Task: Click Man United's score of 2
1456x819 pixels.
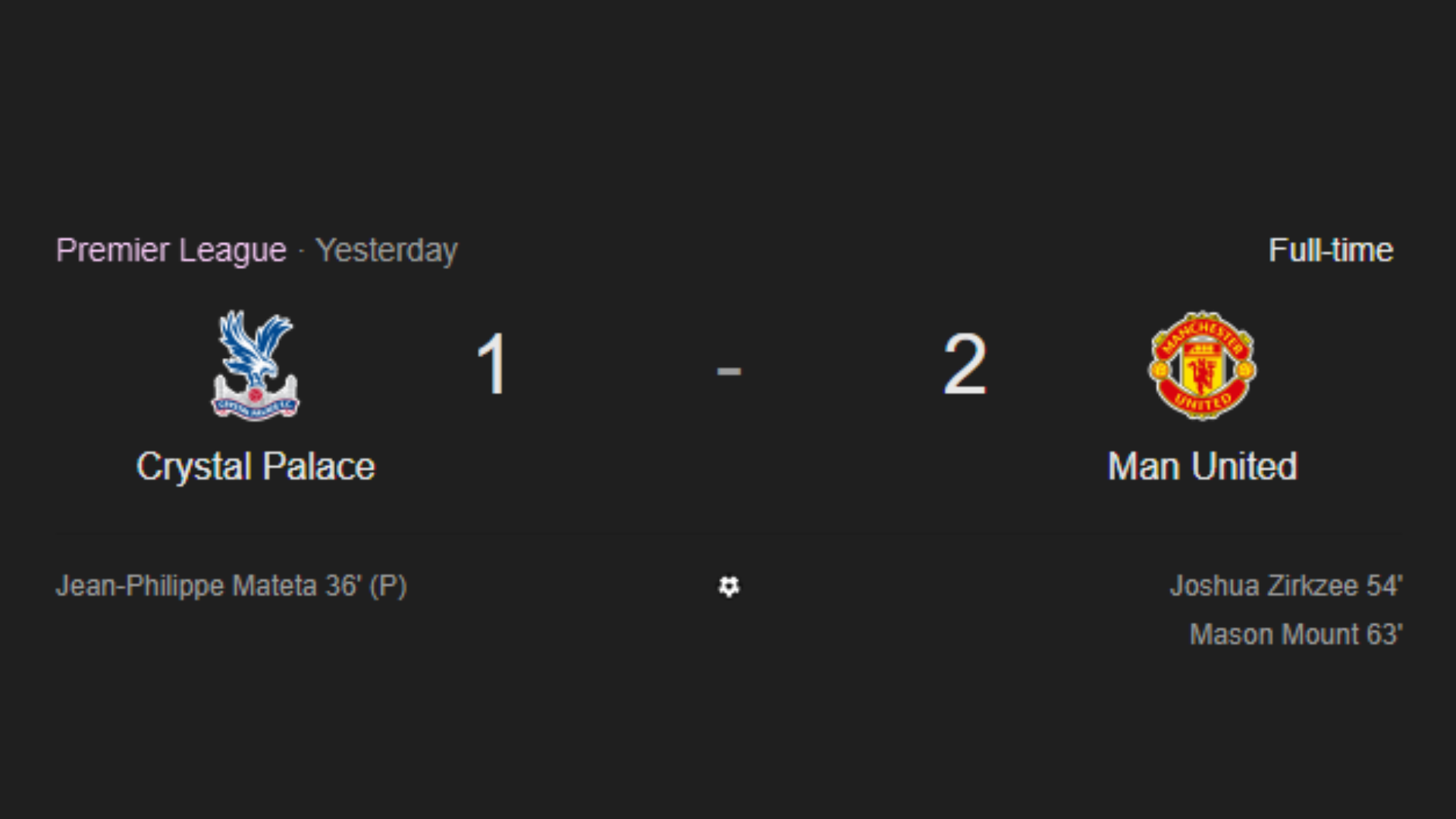Action: click(965, 365)
